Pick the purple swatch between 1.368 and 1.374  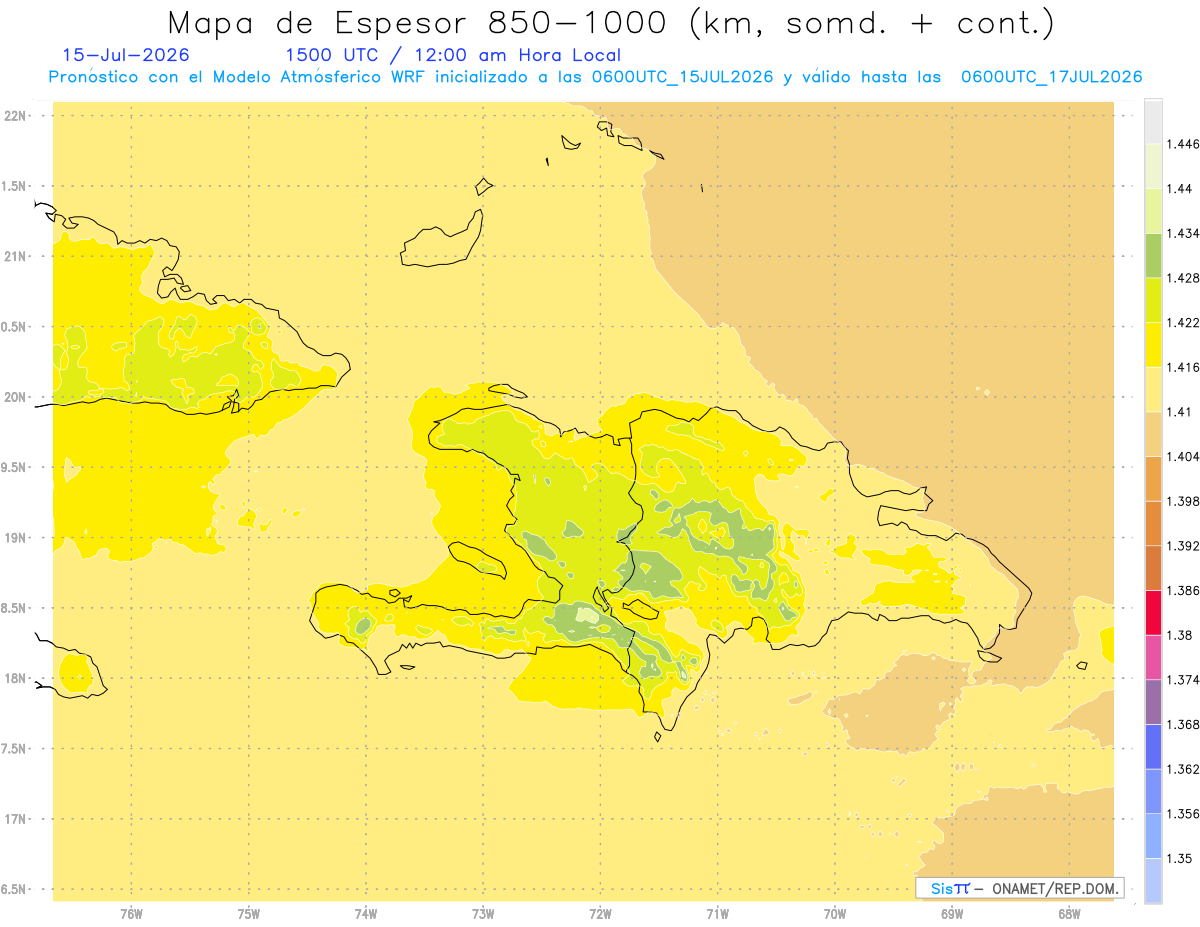(x=1153, y=702)
